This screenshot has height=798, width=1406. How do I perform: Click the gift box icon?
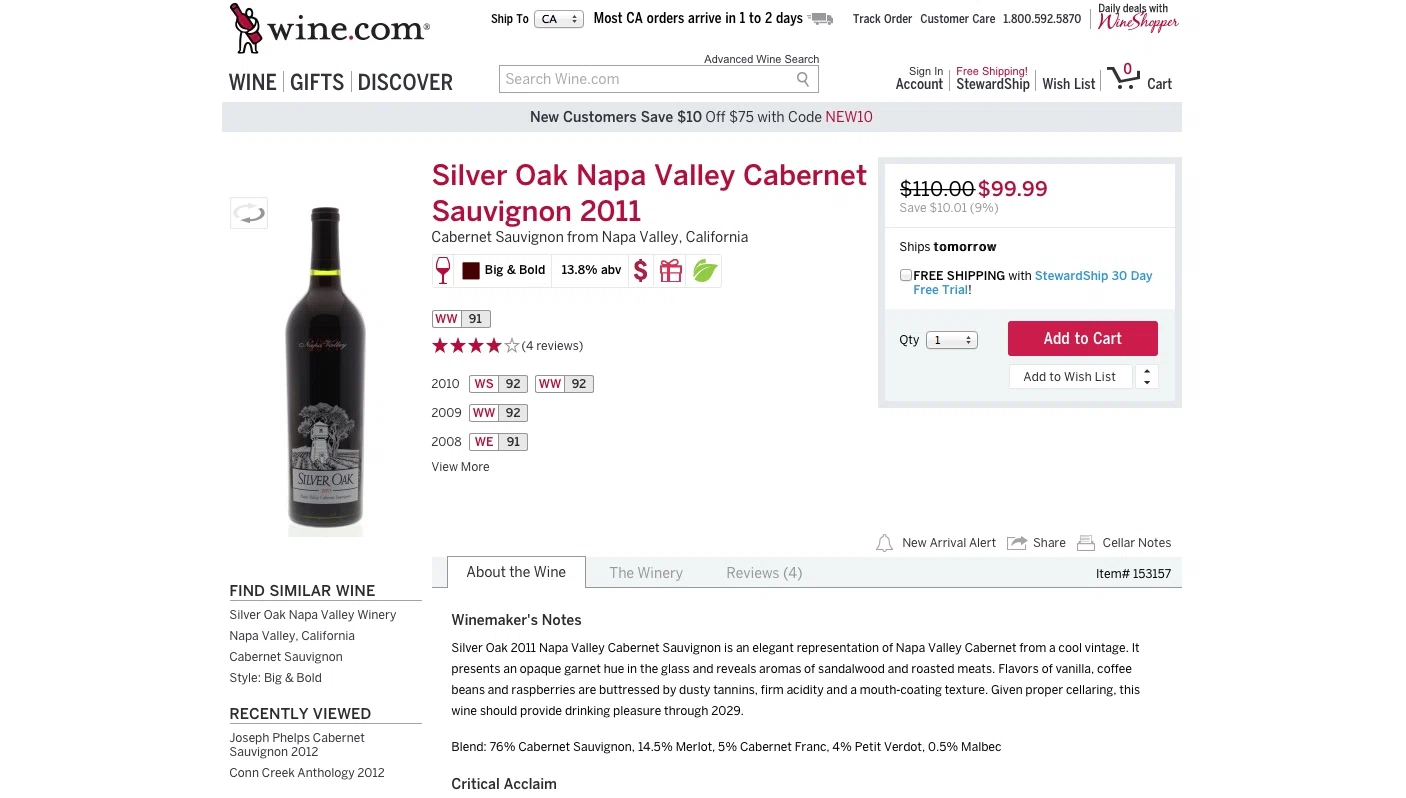[671, 271]
